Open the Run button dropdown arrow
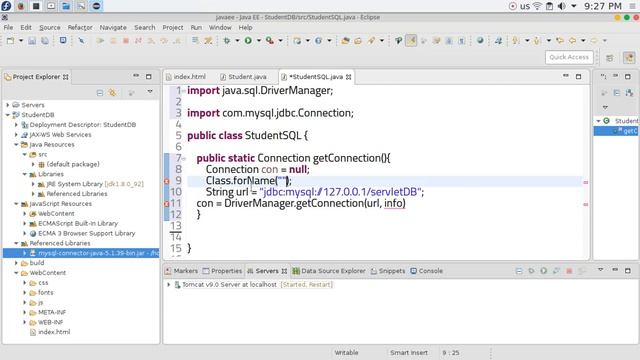 point(258,40)
